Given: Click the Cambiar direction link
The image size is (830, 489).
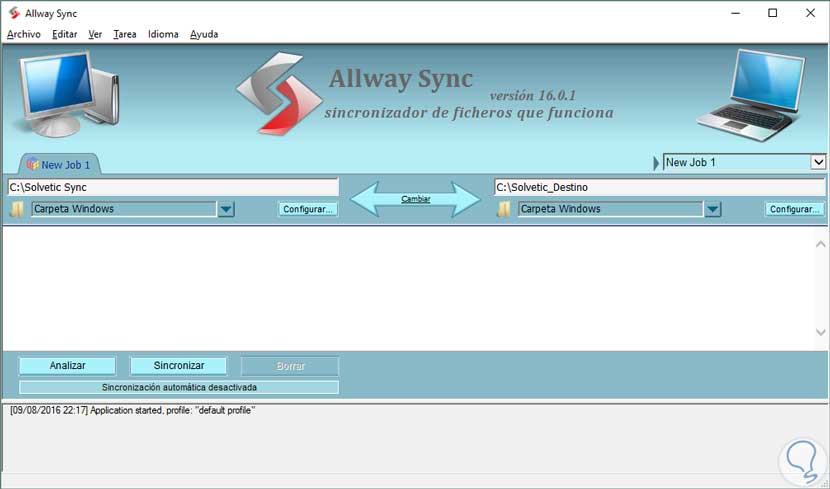Looking at the screenshot, I should point(416,199).
